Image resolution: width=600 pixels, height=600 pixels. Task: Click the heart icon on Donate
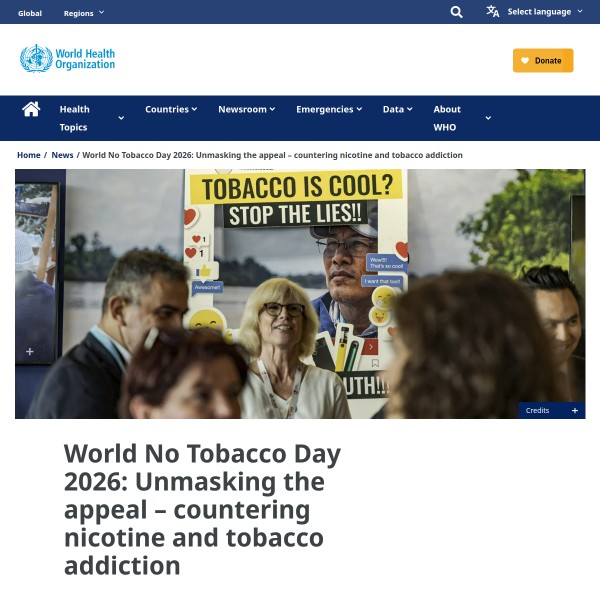point(525,60)
